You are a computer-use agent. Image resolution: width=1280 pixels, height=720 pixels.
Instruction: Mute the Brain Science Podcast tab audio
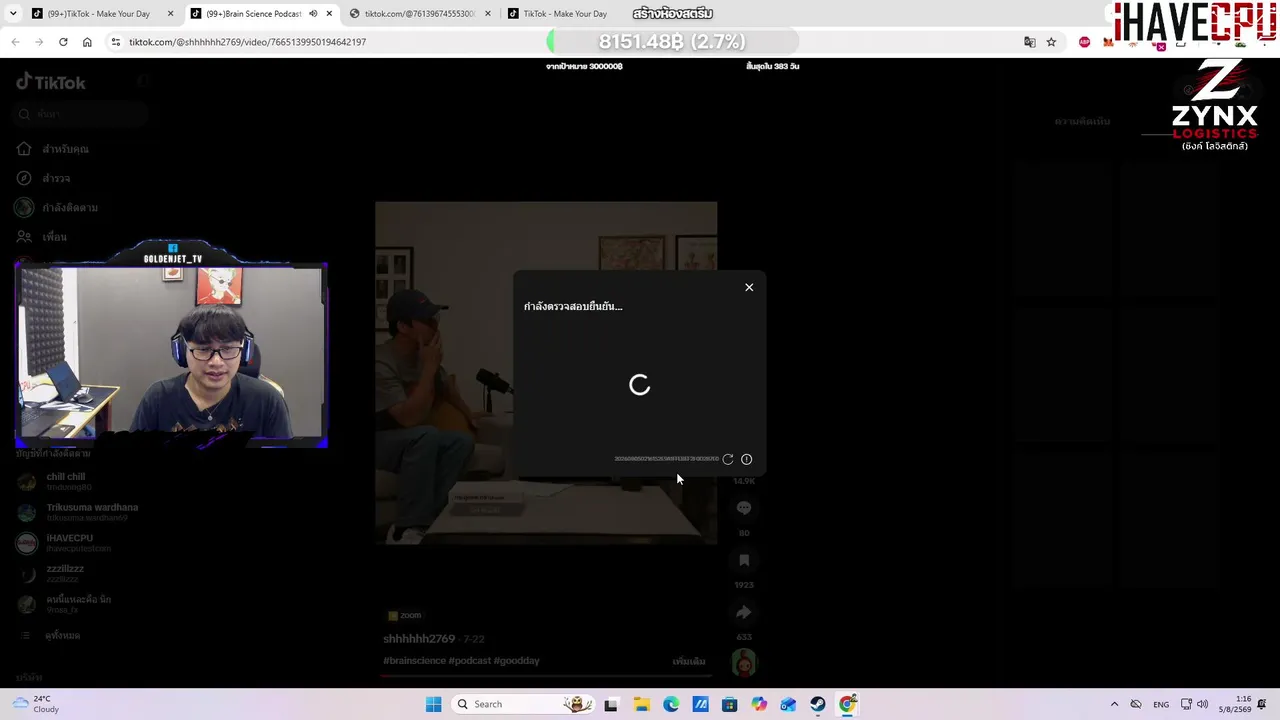313,14
